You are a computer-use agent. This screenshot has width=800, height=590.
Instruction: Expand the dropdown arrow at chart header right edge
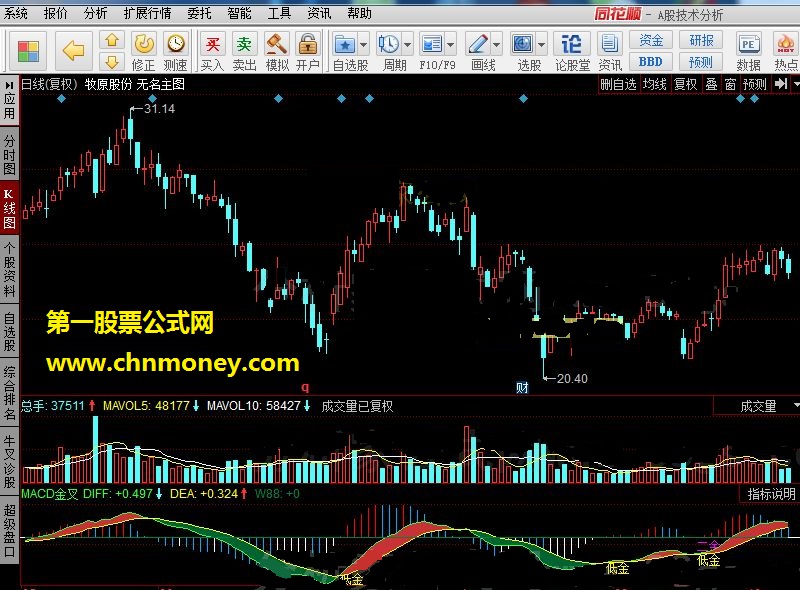796,84
